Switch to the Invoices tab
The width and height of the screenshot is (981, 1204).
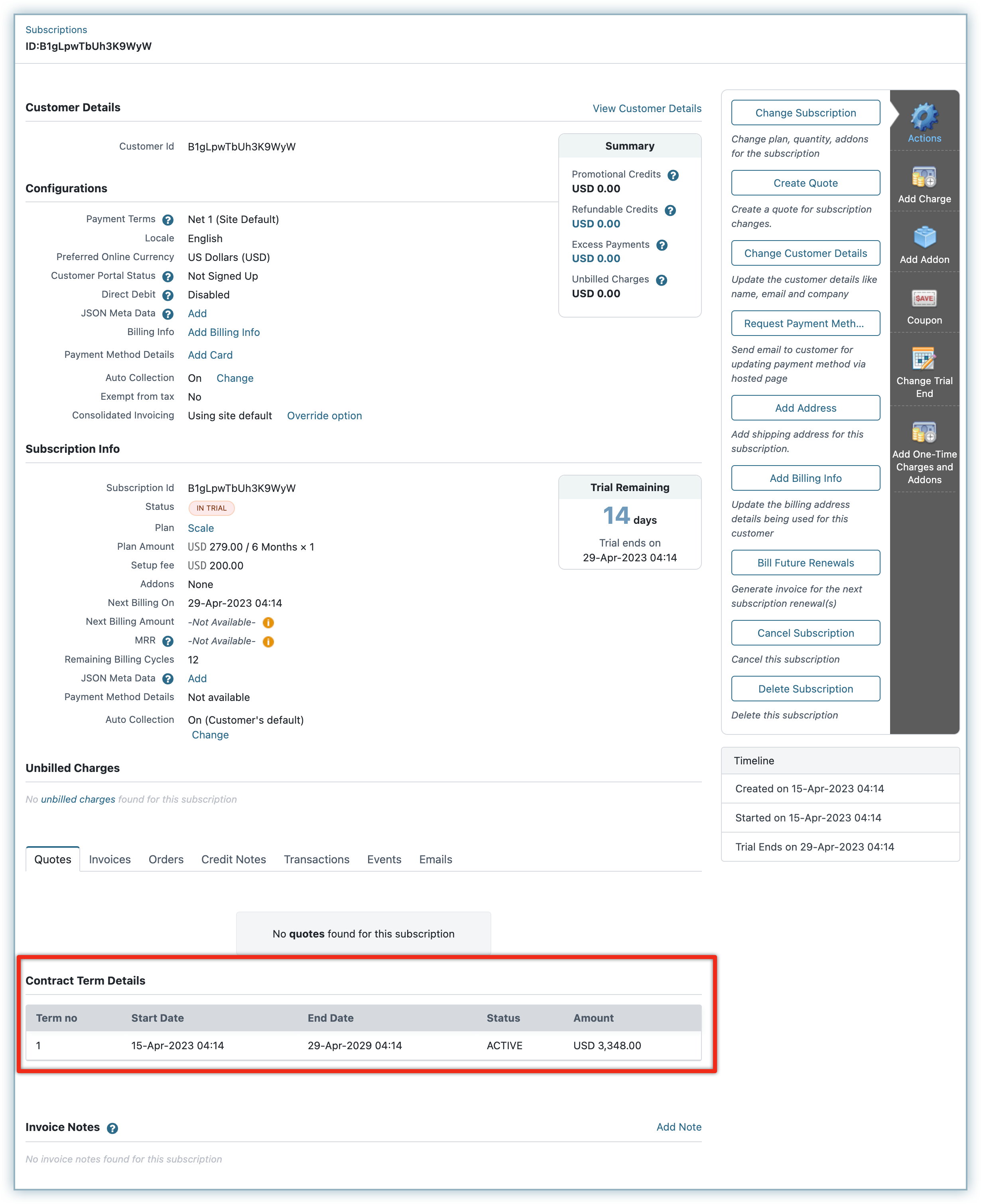pyautogui.click(x=110, y=859)
